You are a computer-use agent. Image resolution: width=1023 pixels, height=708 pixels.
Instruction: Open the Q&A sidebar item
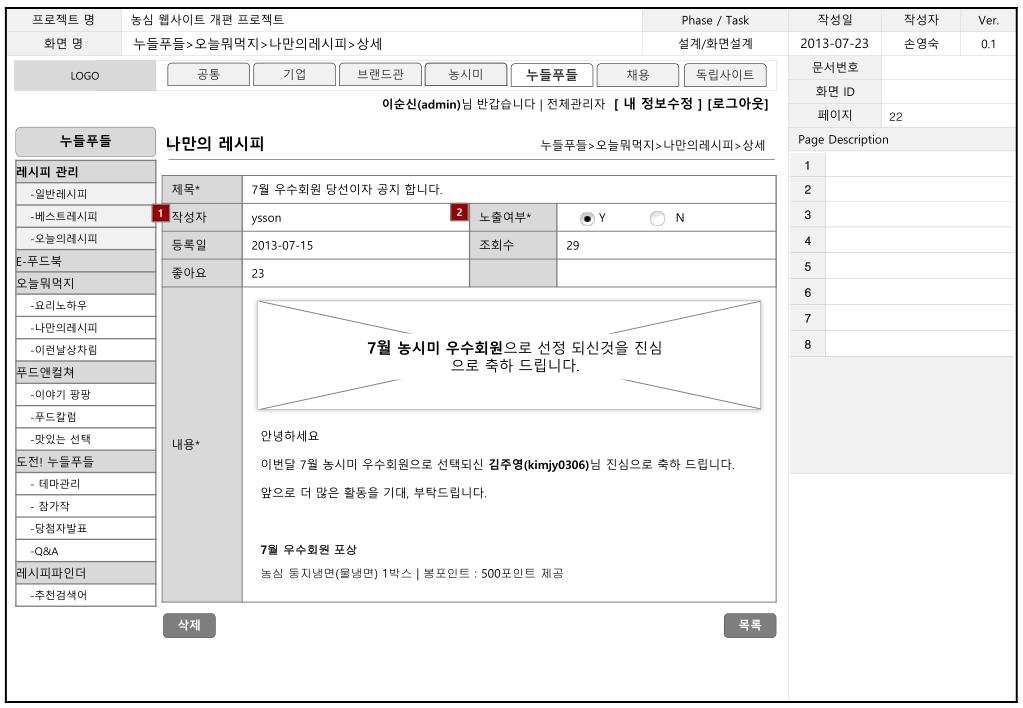(x=85, y=551)
